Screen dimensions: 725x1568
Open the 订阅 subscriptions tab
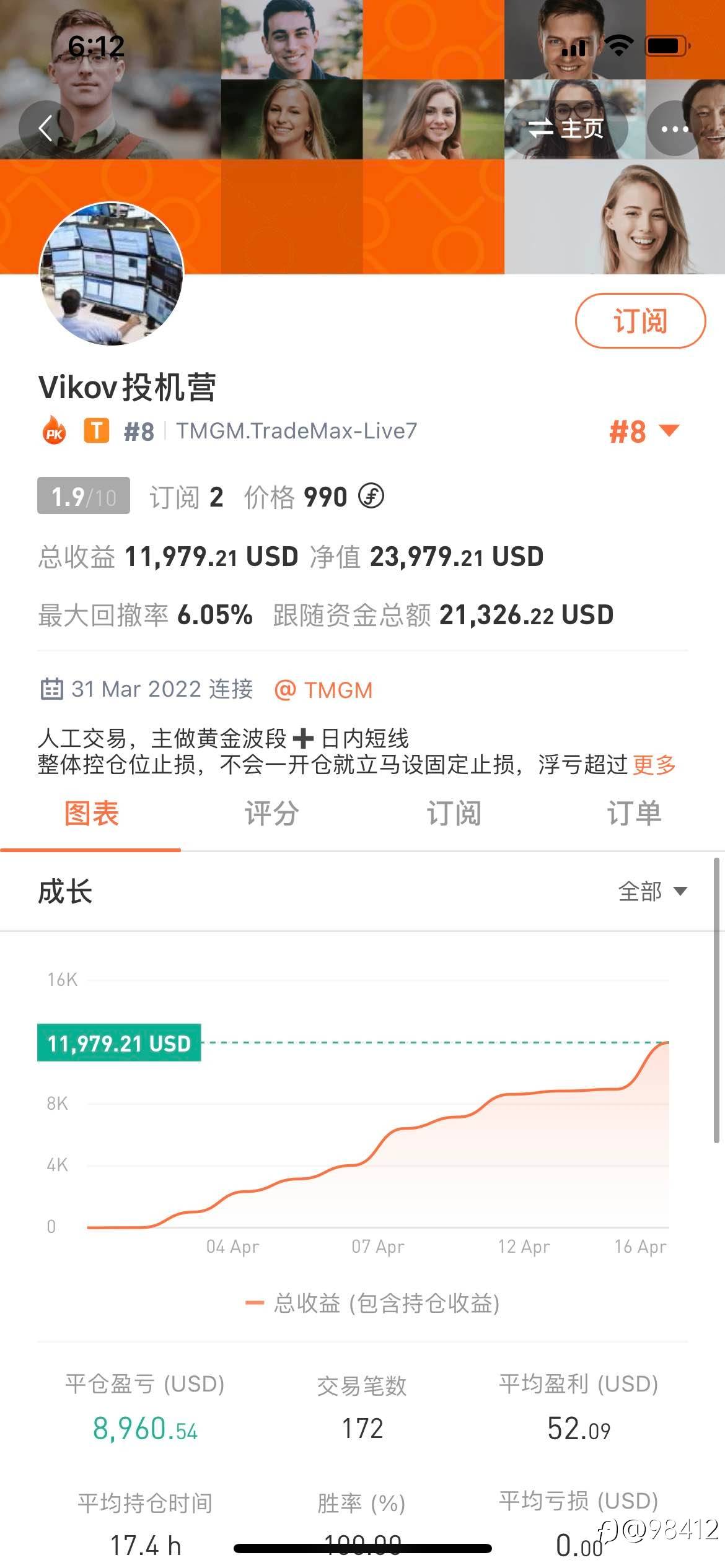pos(453,814)
